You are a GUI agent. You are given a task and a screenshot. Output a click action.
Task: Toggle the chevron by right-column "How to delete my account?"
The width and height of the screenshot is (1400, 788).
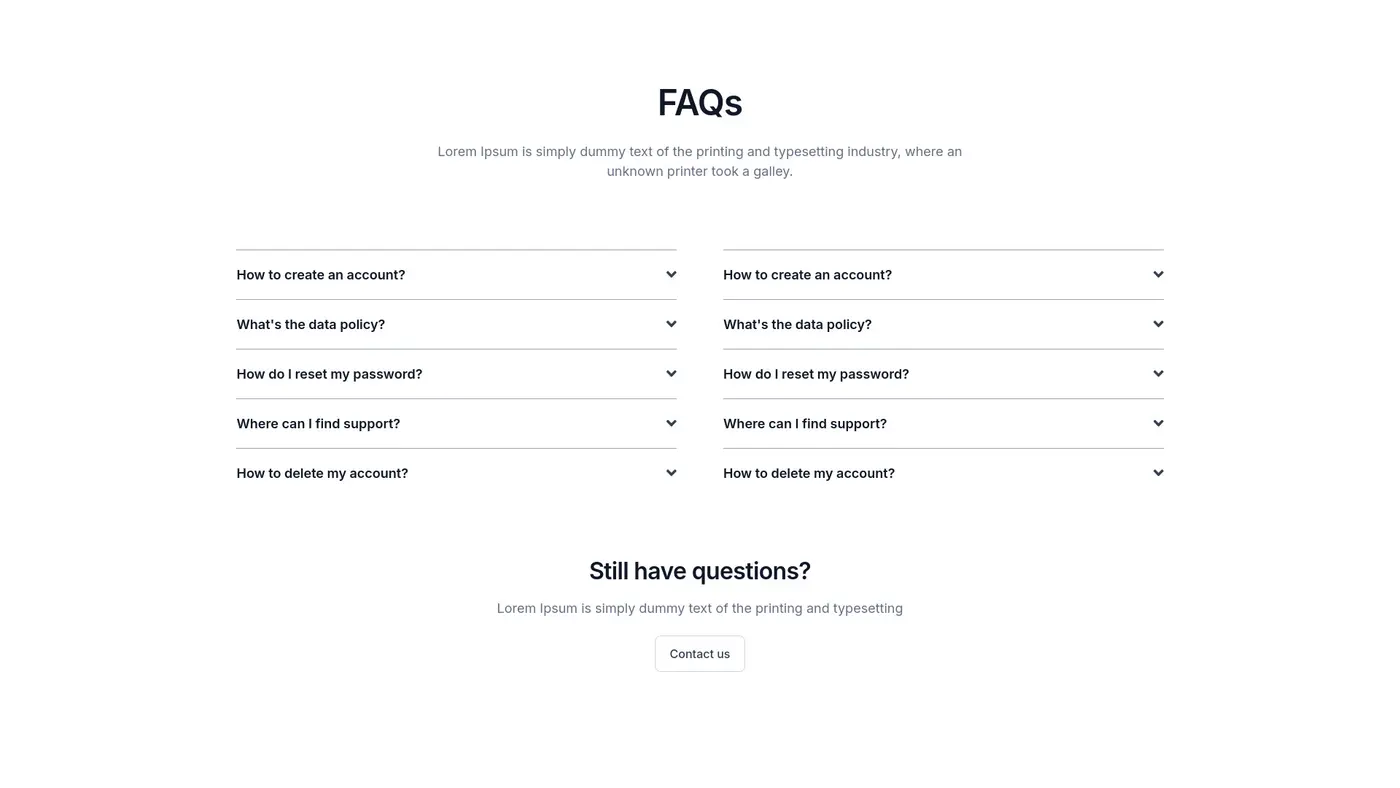tap(1158, 473)
